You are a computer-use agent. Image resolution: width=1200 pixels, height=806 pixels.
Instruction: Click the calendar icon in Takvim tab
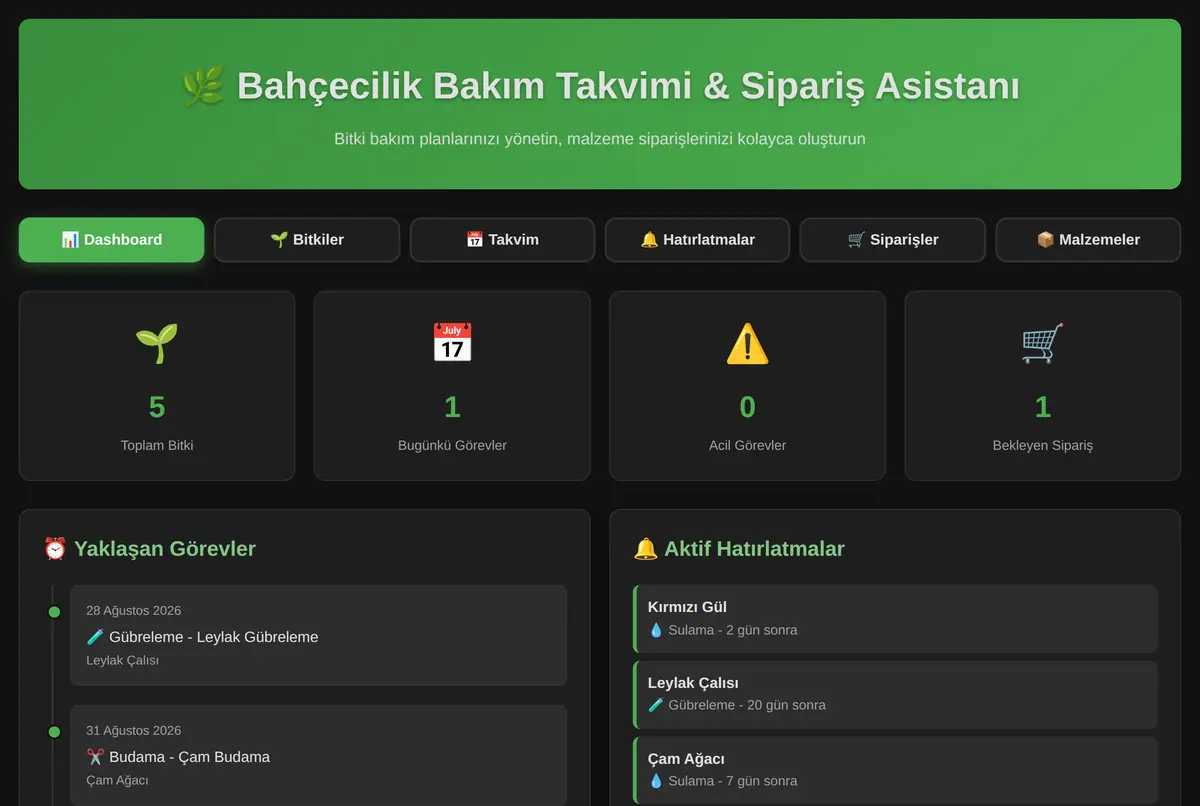point(475,240)
